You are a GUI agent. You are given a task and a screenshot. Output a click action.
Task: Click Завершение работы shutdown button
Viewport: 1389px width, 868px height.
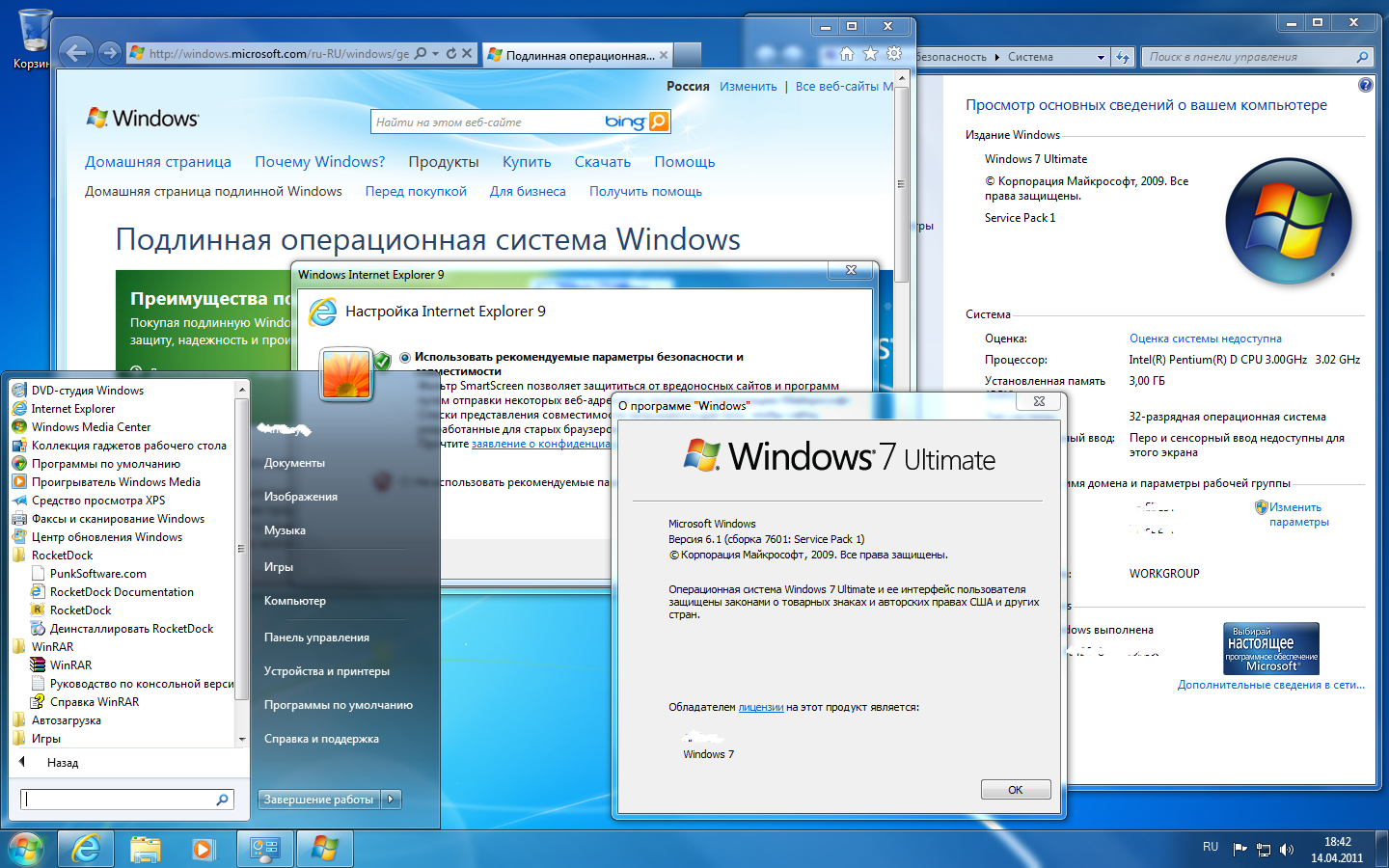pos(319,800)
